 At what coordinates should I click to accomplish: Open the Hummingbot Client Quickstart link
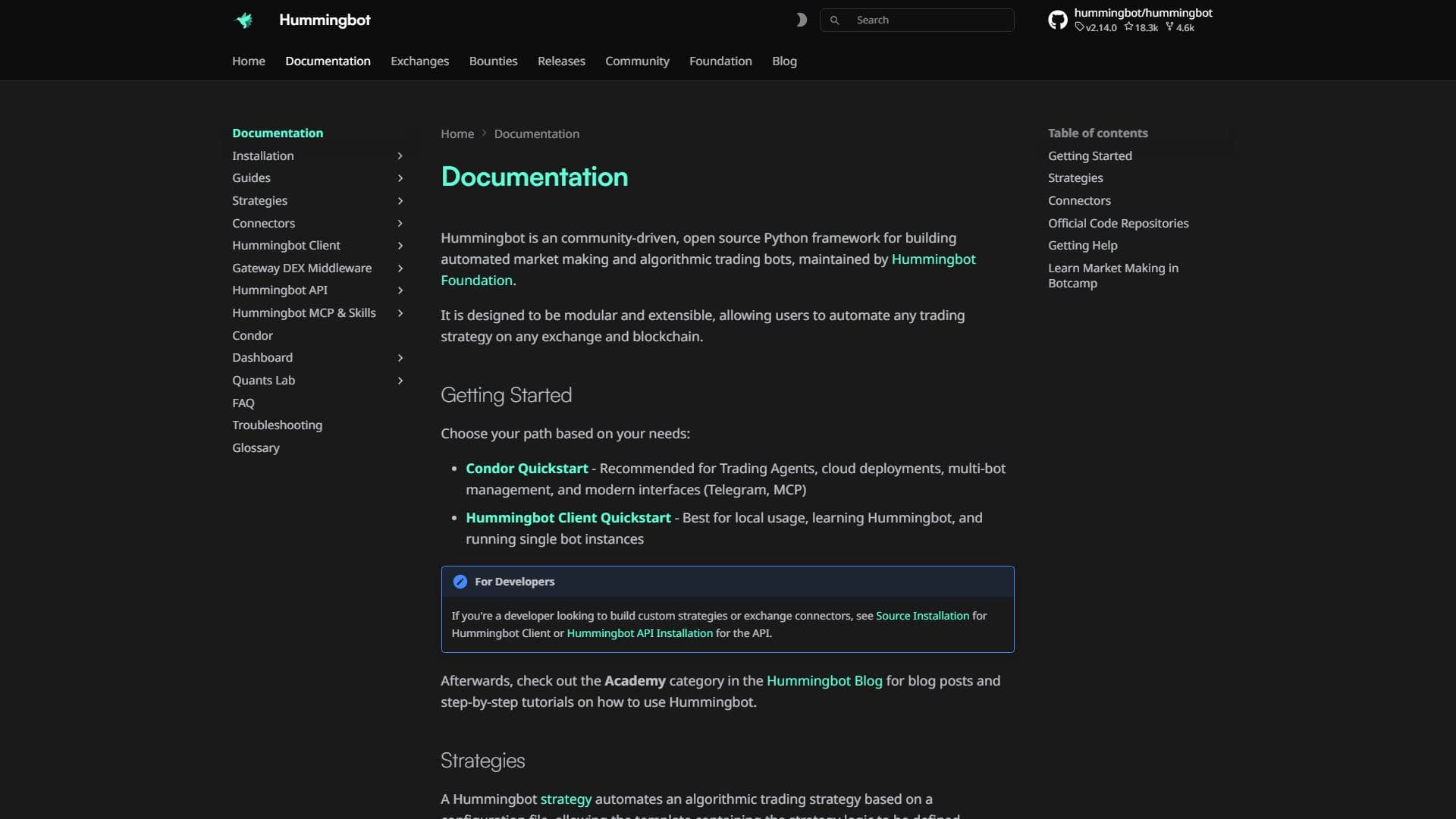[x=568, y=518]
